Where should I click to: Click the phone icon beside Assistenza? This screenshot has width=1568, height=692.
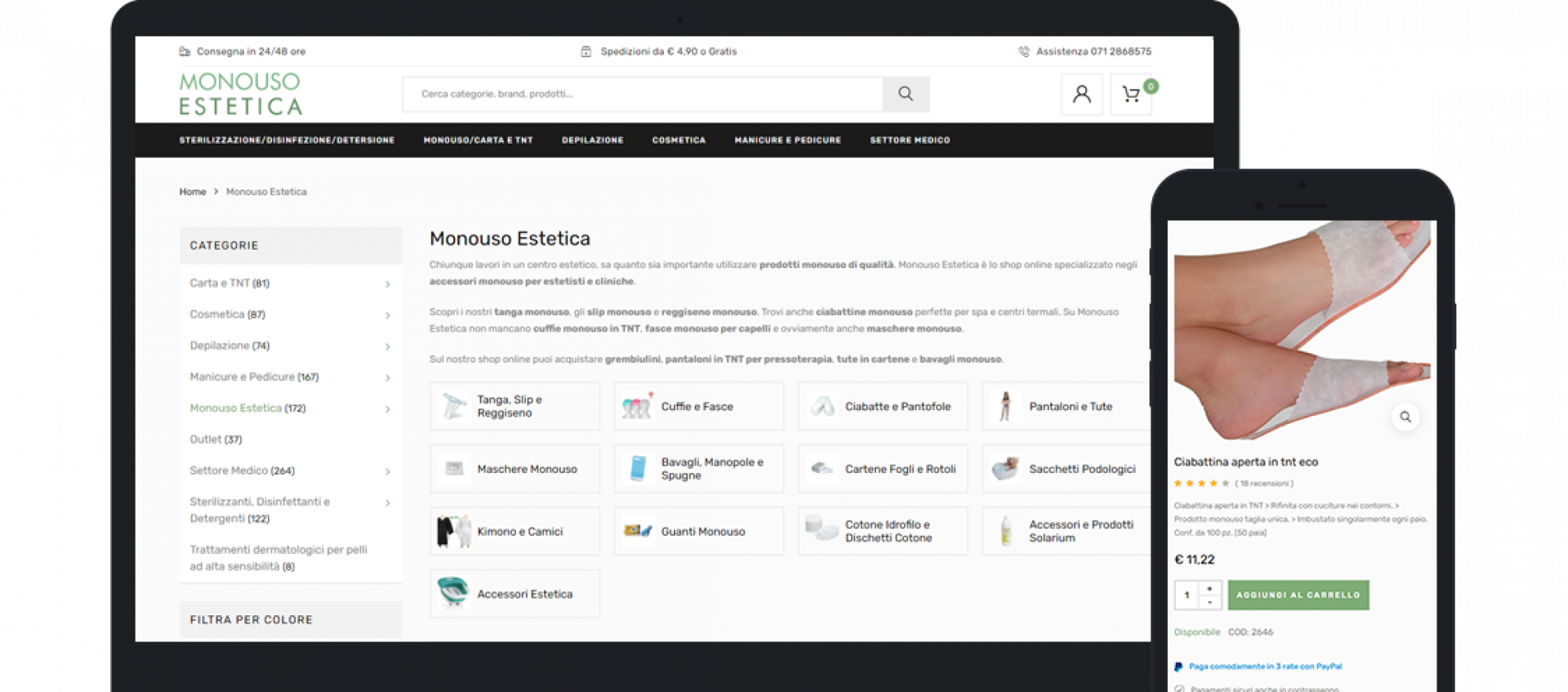[x=1023, y=51]
